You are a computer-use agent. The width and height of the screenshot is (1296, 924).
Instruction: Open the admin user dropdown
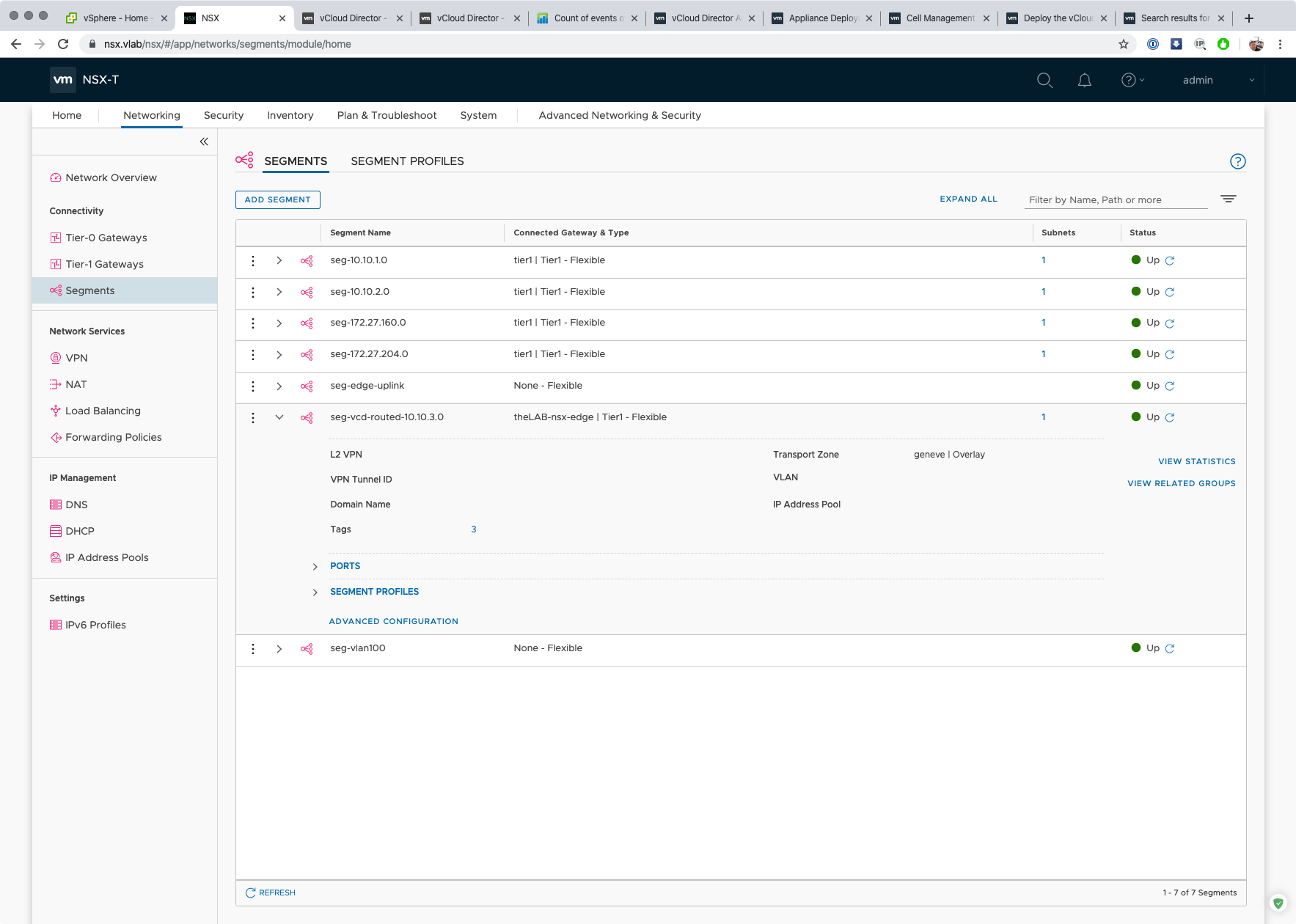[1218, 80]
